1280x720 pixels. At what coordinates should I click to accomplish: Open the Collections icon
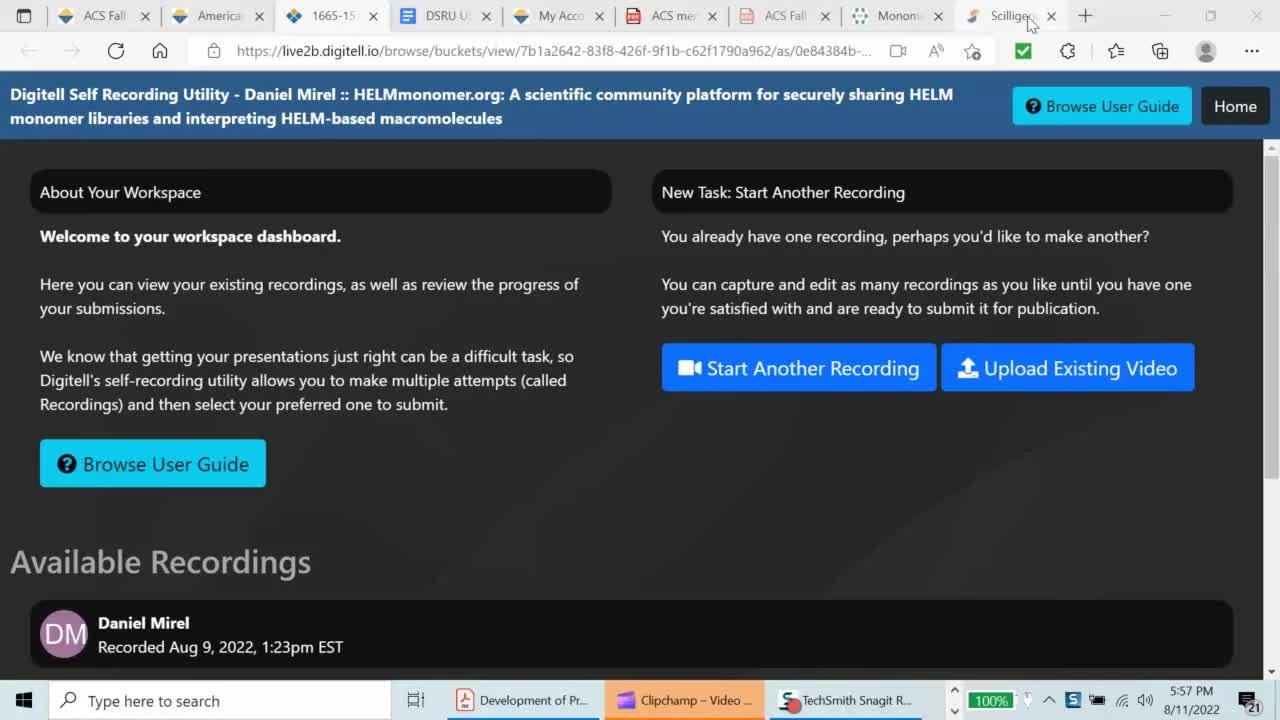1160,51
